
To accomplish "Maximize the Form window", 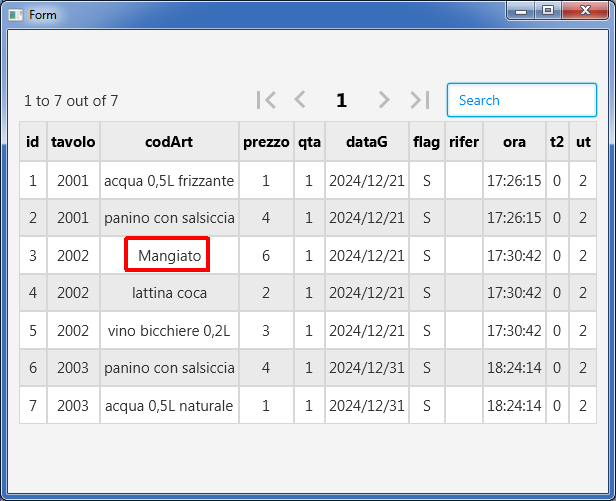I will pyautogui.click(x=548, y=11).
